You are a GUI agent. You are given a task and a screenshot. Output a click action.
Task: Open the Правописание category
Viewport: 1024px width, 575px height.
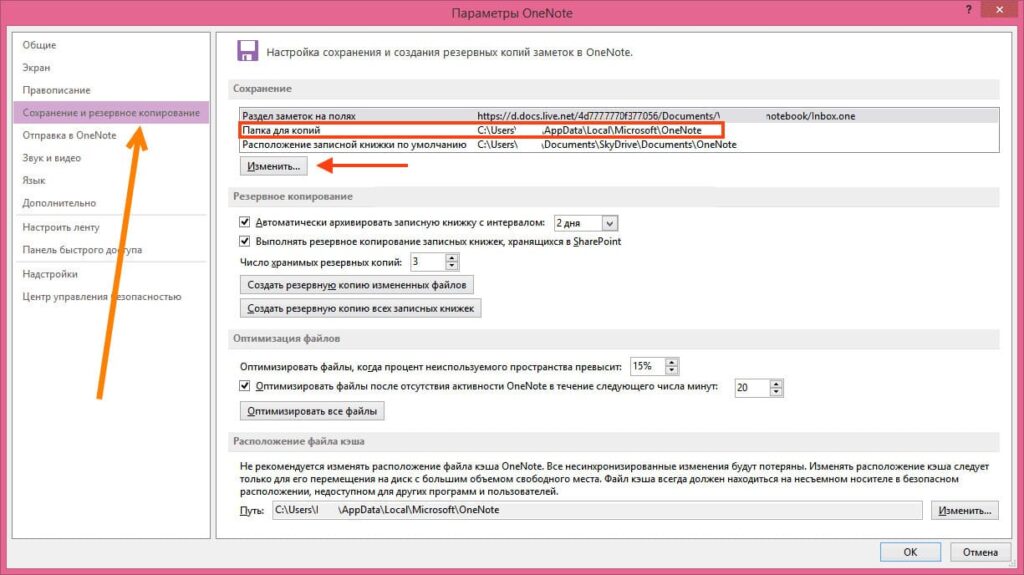pos(56,90)
